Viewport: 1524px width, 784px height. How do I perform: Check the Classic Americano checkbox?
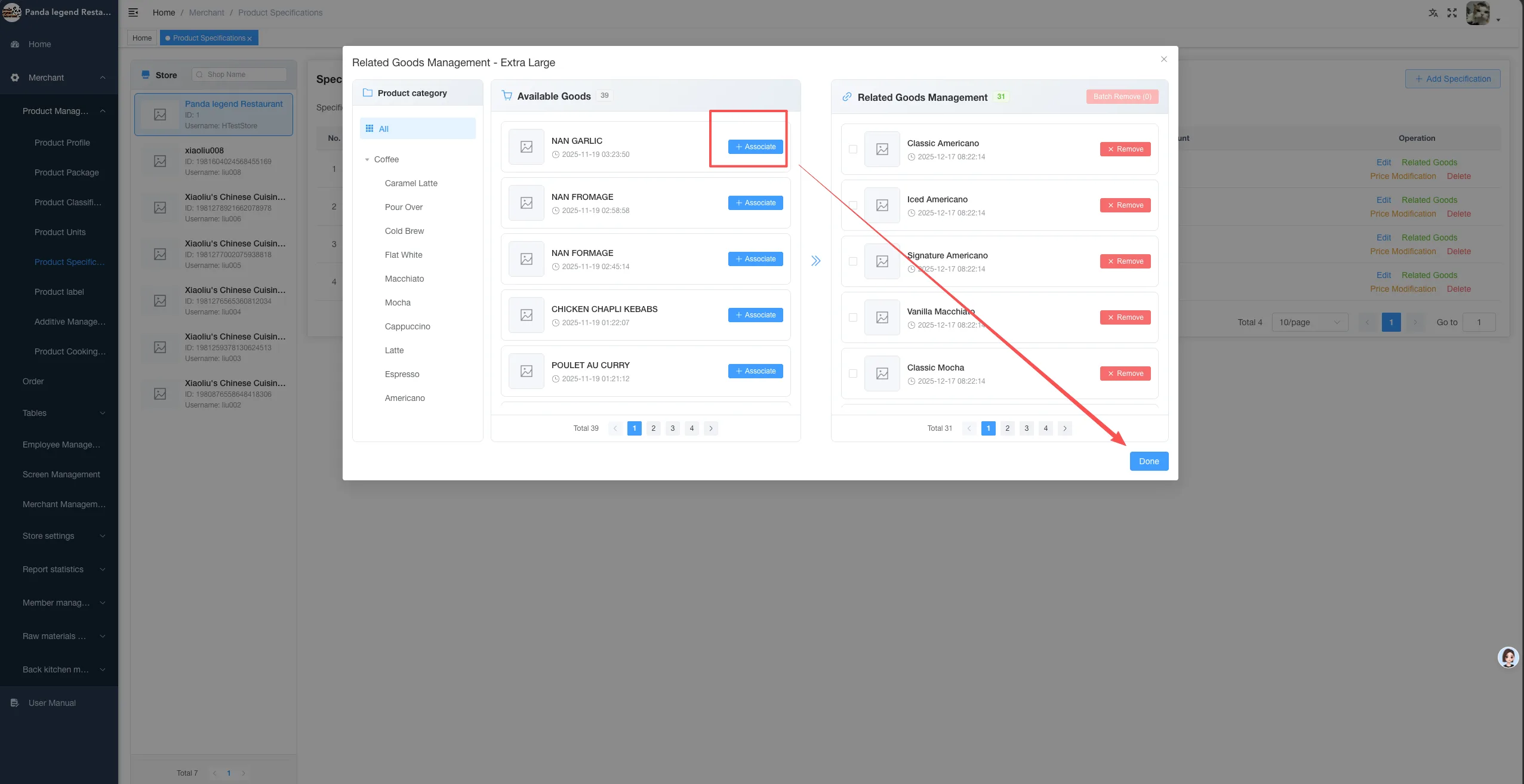(x=852, y=149)
